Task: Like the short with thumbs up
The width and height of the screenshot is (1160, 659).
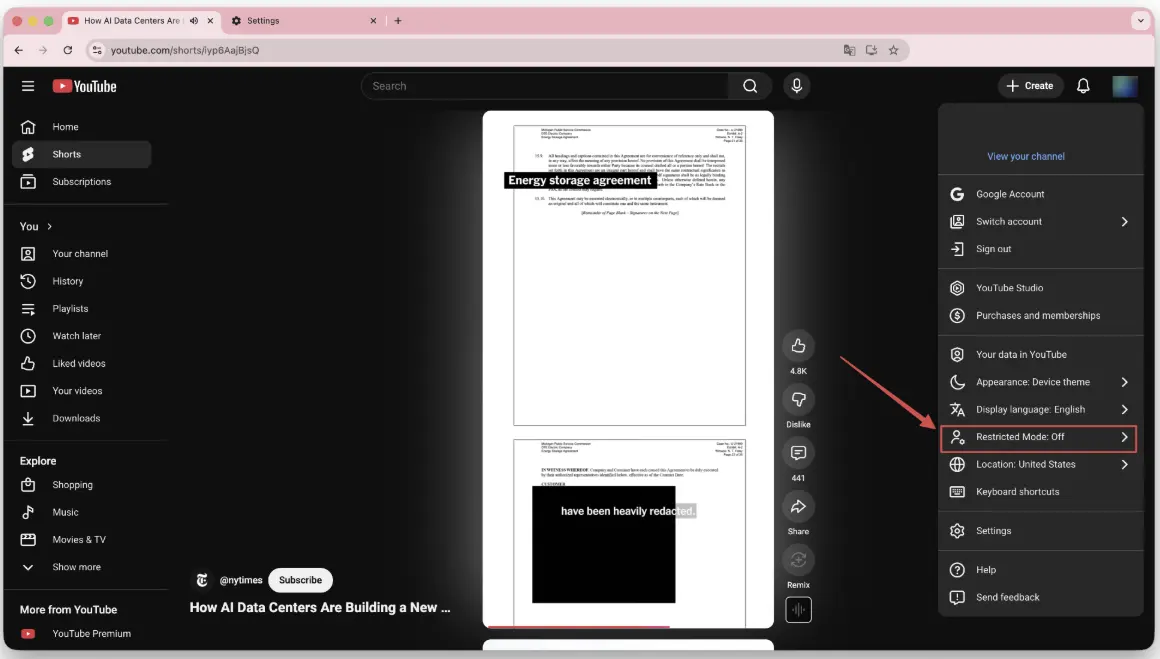Action: point(798,345)
